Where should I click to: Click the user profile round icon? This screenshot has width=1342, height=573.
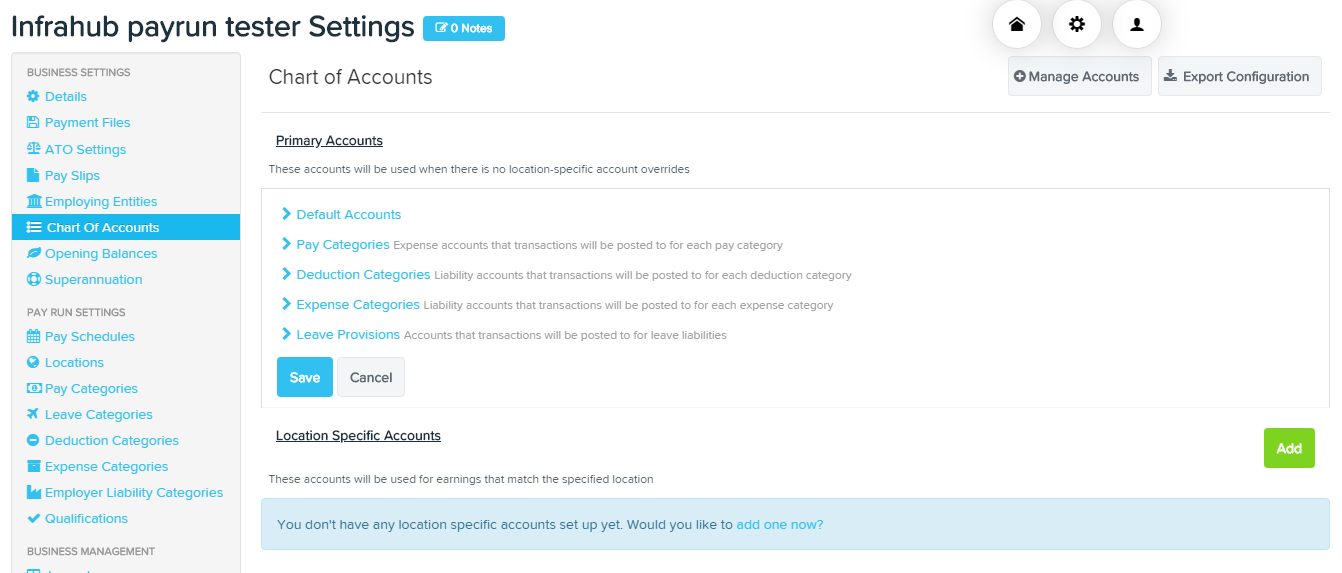tap(1137, 25)
